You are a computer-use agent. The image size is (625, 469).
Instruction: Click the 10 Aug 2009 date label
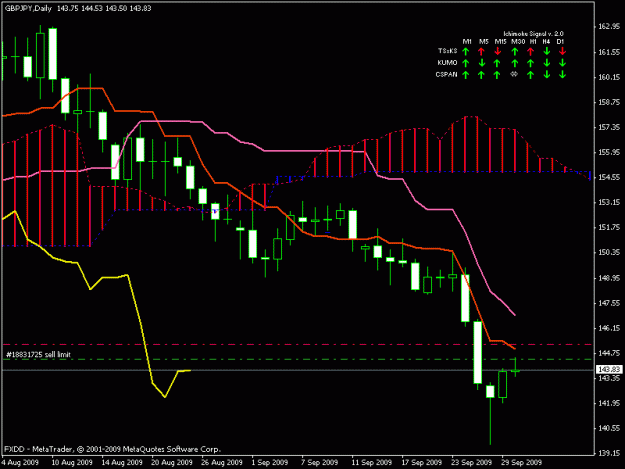point(72,463)
